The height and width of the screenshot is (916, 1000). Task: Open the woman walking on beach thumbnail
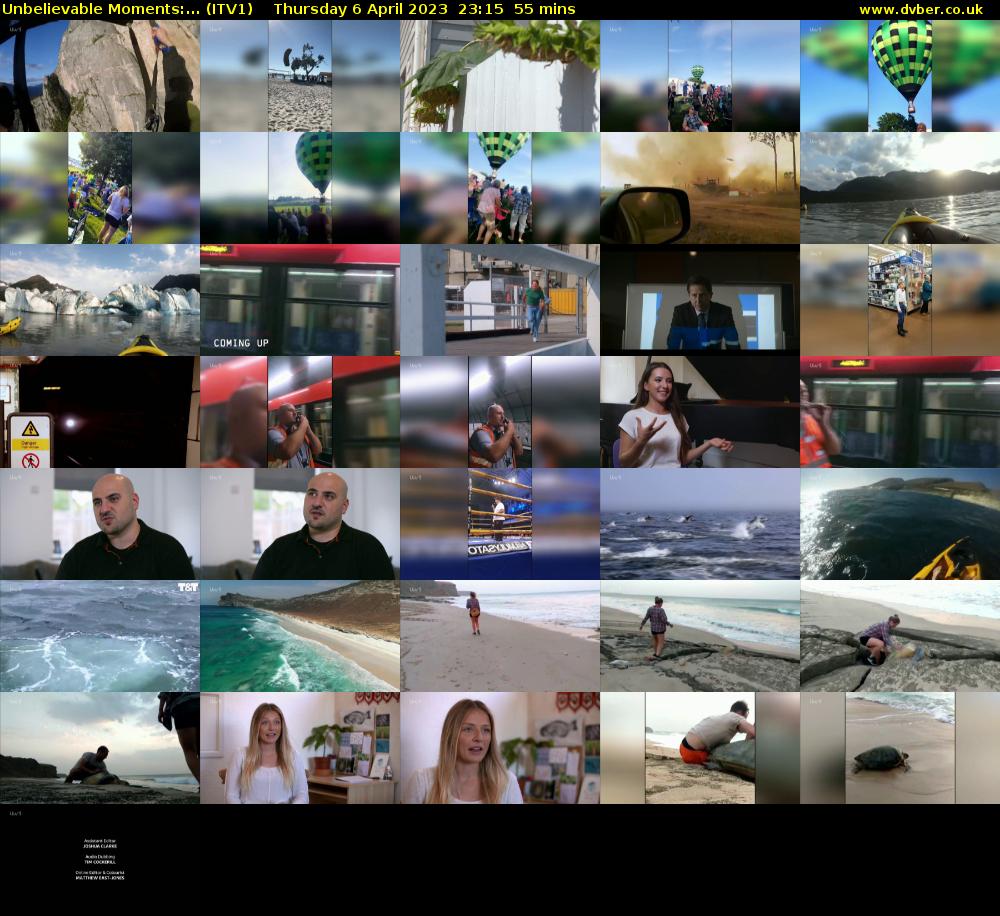pyautogui.click(x=500, y=636)
